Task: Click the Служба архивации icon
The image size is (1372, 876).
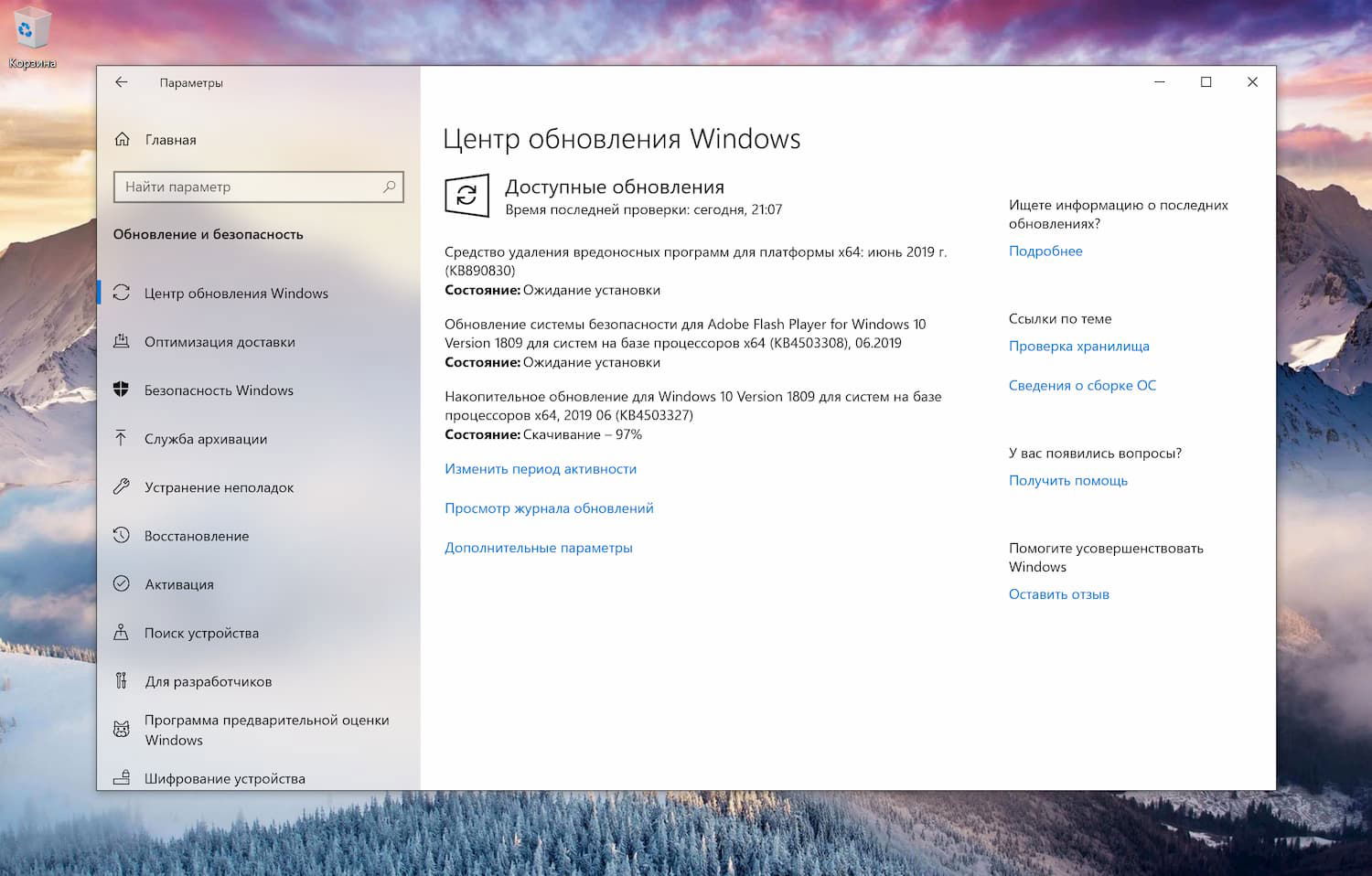Action: (x=123, y=438)
